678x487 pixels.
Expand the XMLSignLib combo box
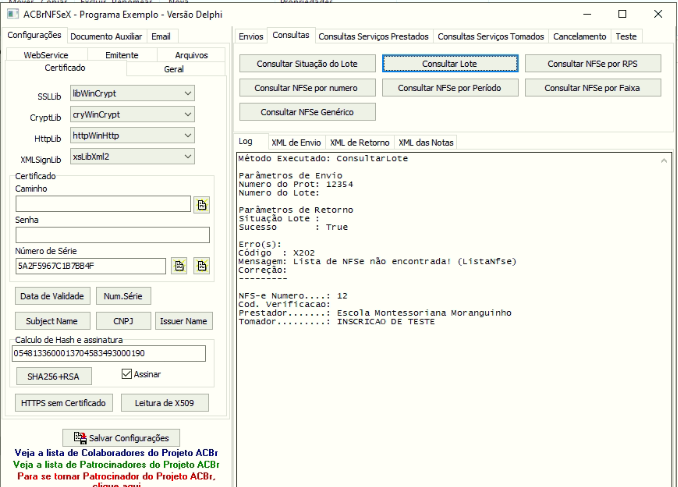[x=132, y=157]
